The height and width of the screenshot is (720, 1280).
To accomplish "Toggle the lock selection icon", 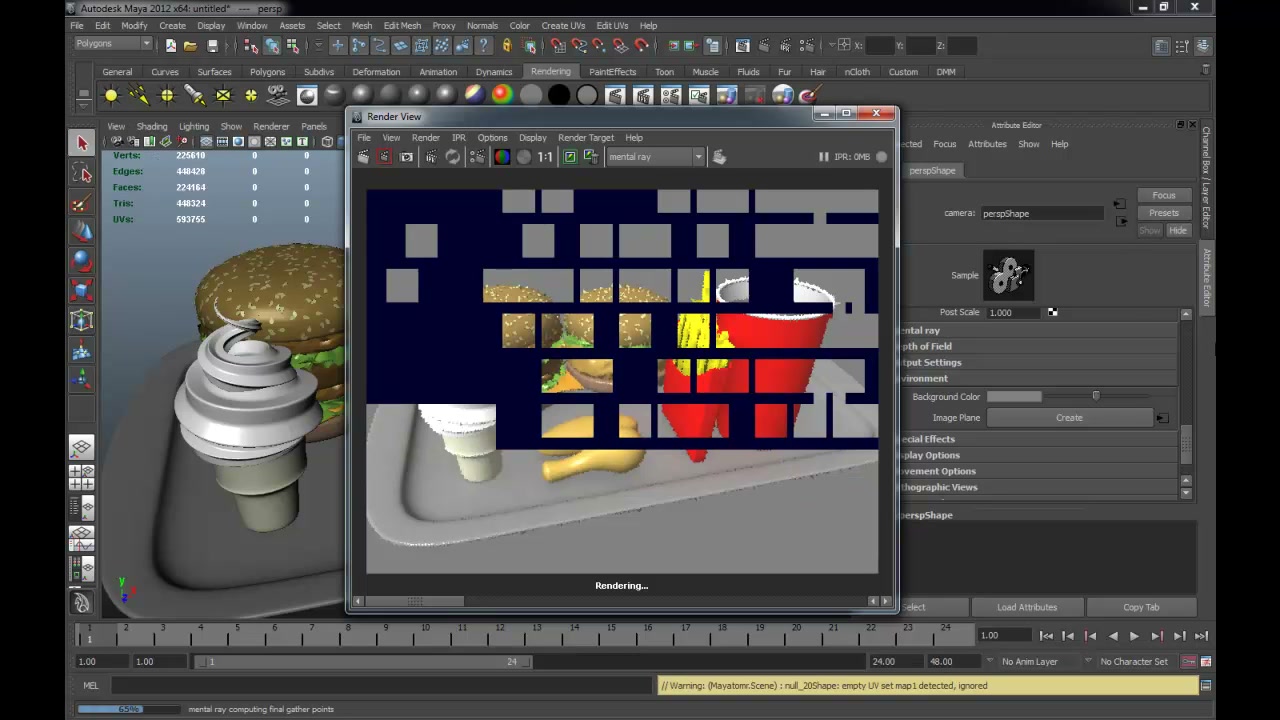I will pos(506,46).
